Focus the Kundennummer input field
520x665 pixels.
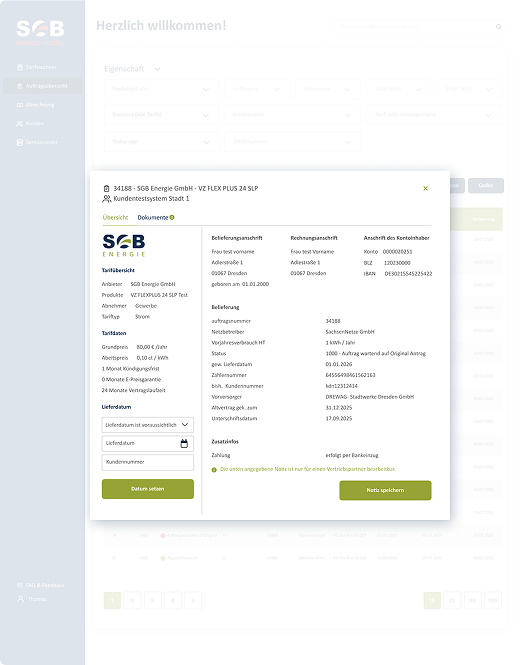pos(148,462)
